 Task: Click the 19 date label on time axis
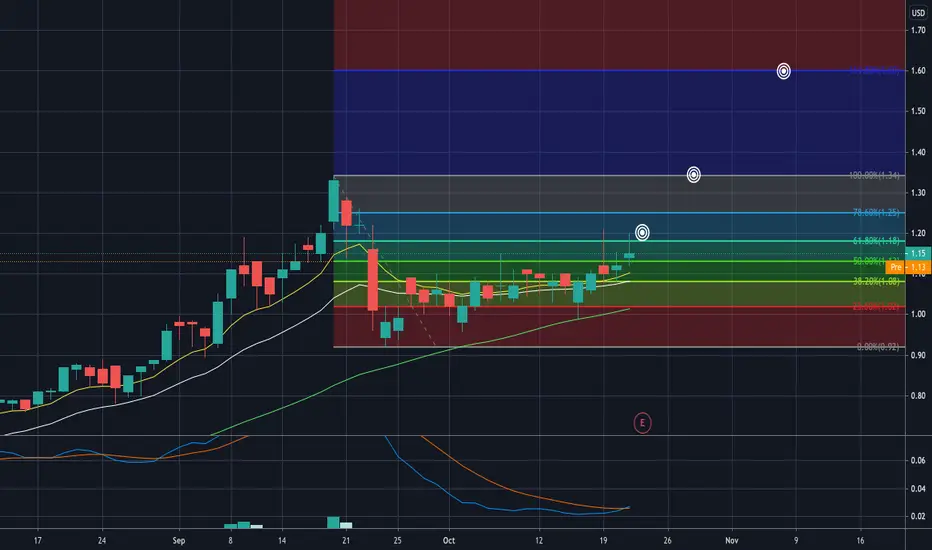603,540
